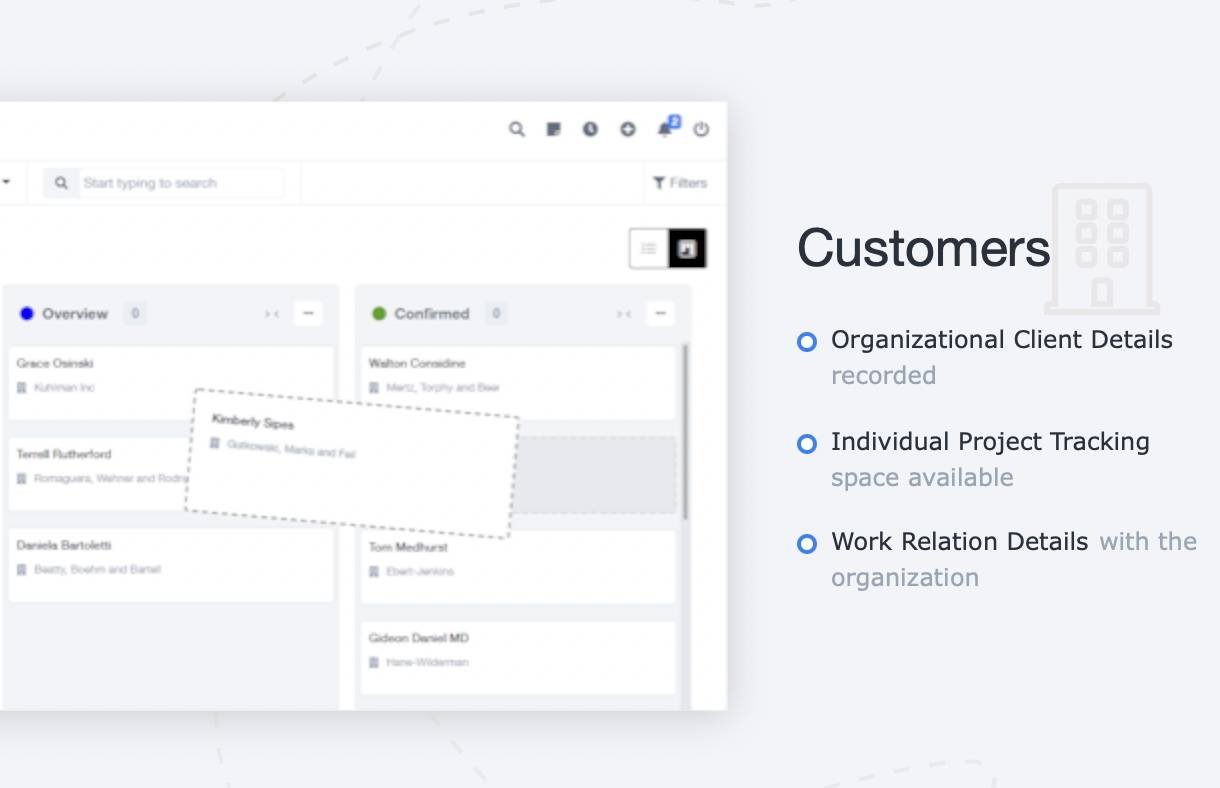
Task: Click the green Confirmed status dot
Action: coord(379,314)
